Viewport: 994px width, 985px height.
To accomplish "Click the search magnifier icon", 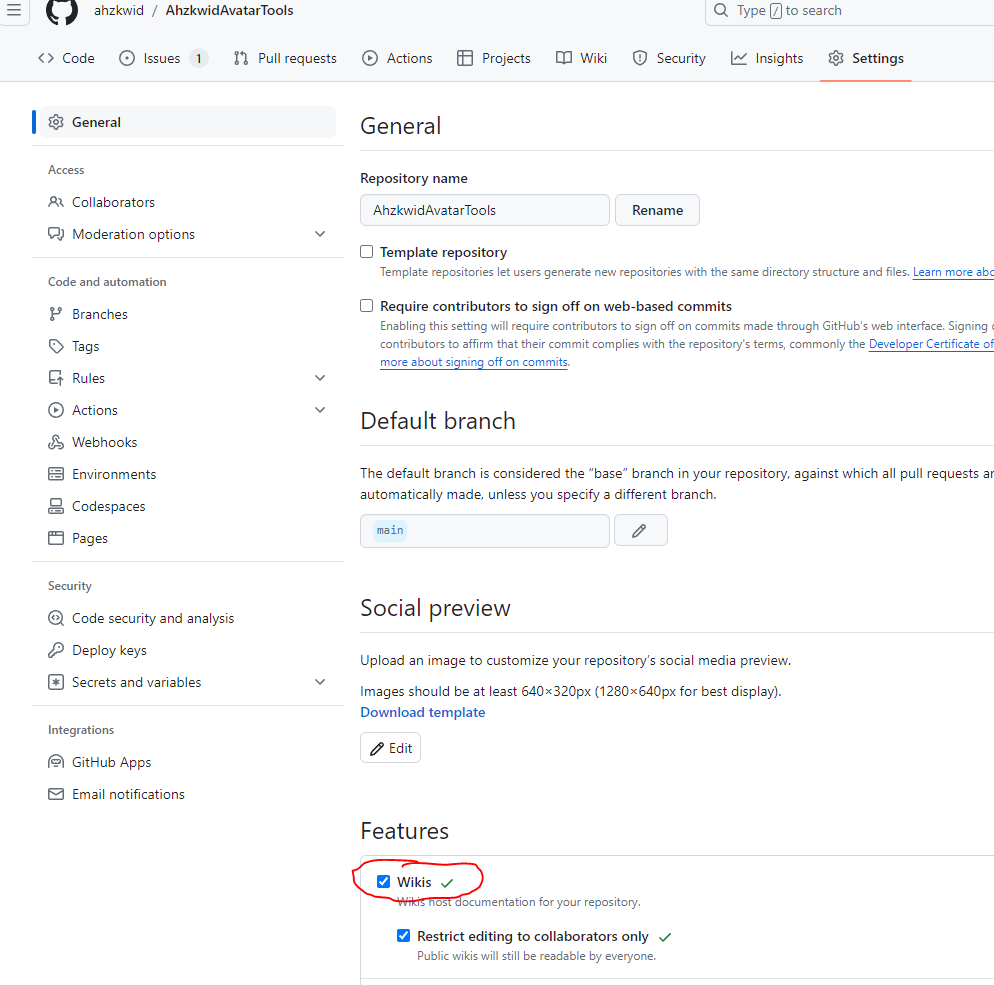I will pos(721,10).
